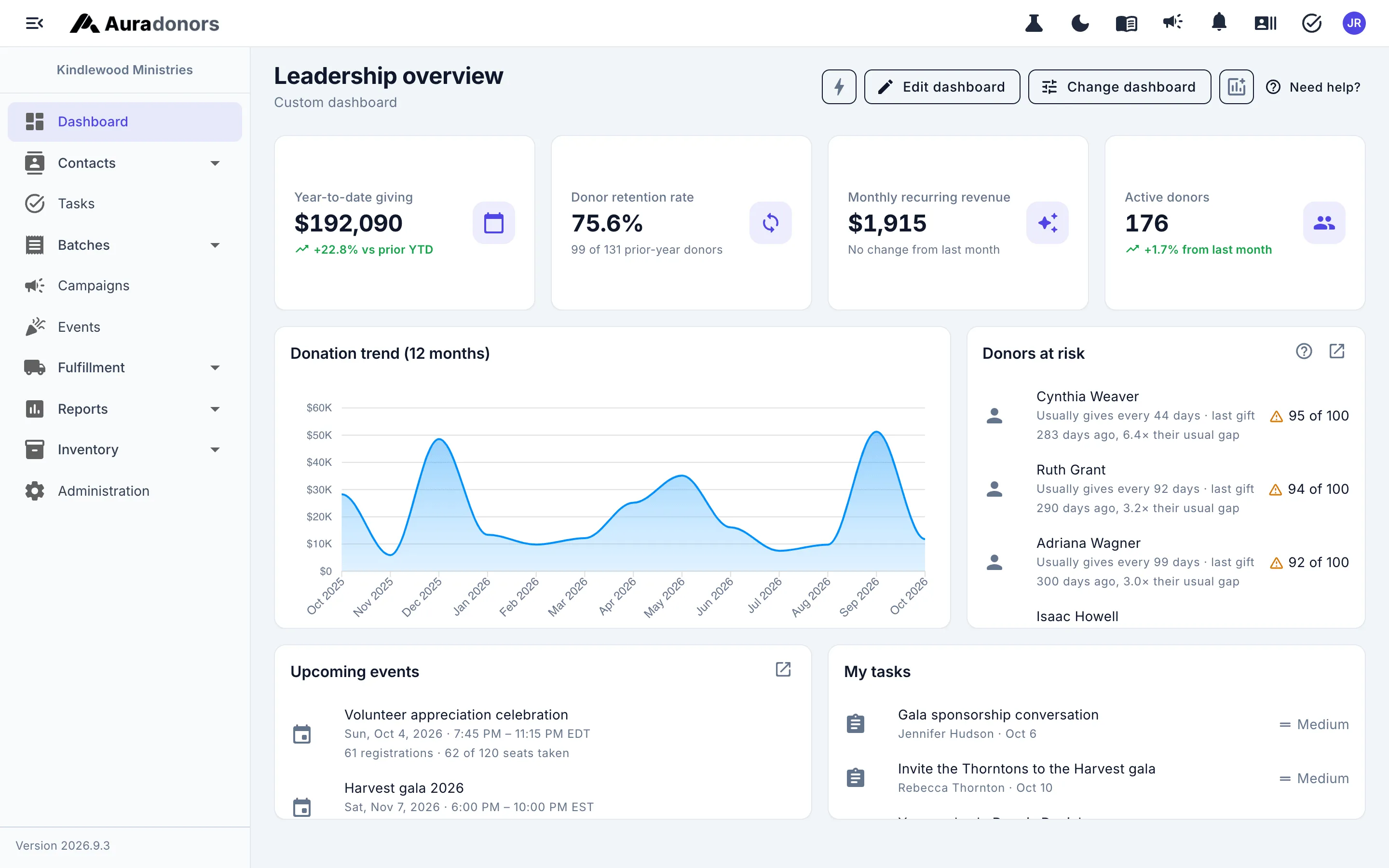The height and width of the screenshot is (868, 1389).
Task: Open Upcoming events external link icon
Action: (783, 669)
